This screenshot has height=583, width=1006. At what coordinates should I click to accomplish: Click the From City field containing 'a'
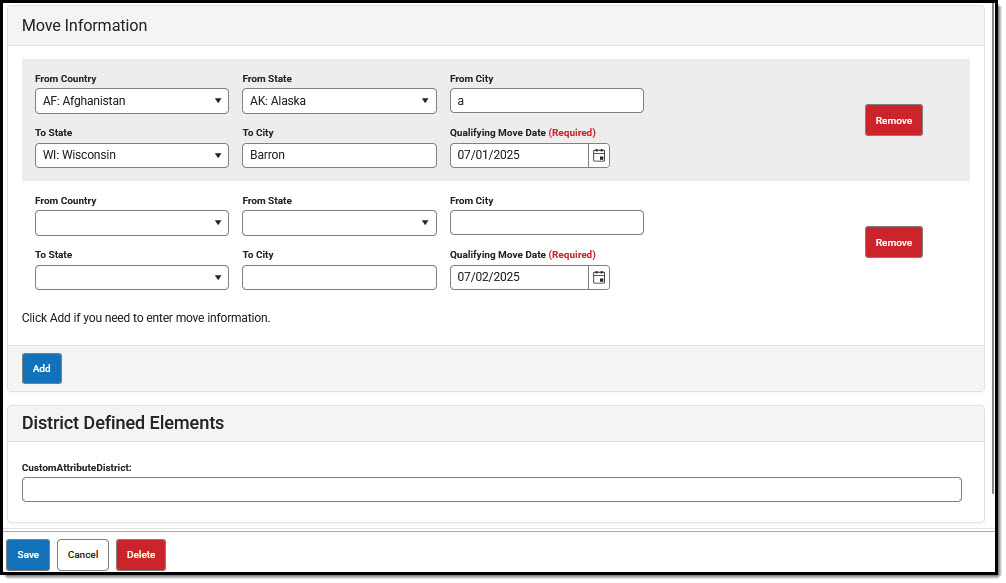(x=546, y=100)
